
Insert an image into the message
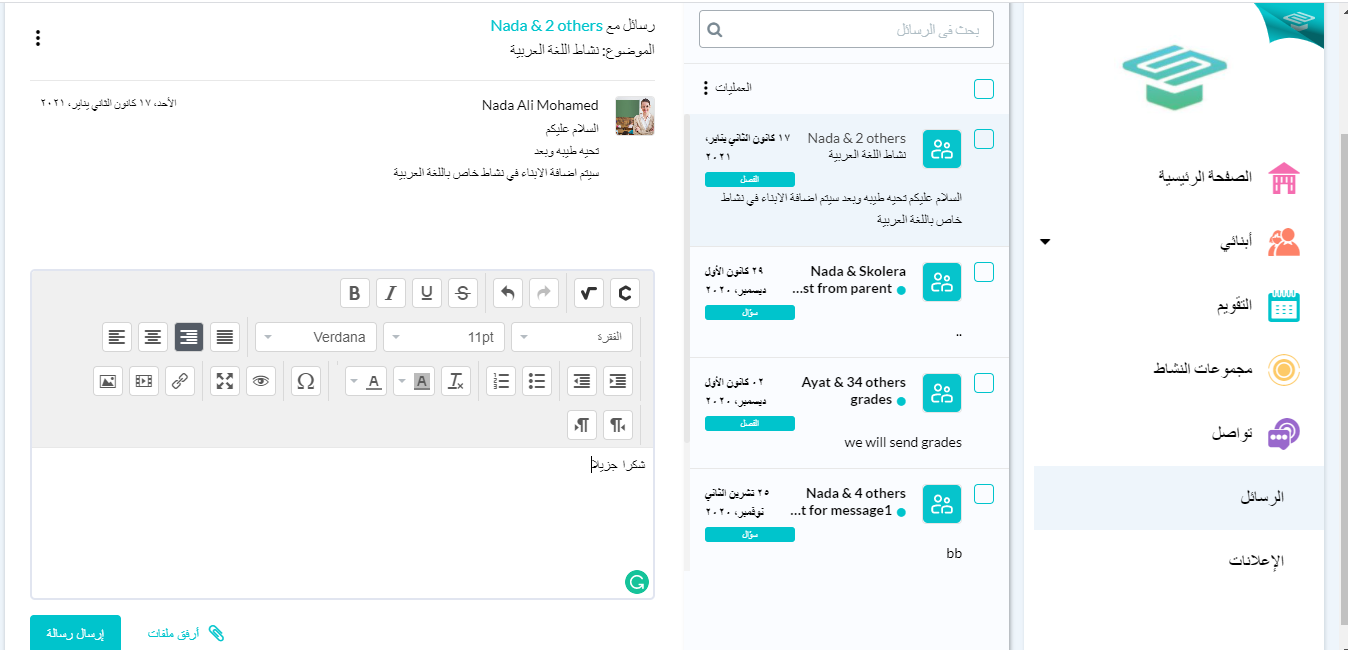pos(108,381)
